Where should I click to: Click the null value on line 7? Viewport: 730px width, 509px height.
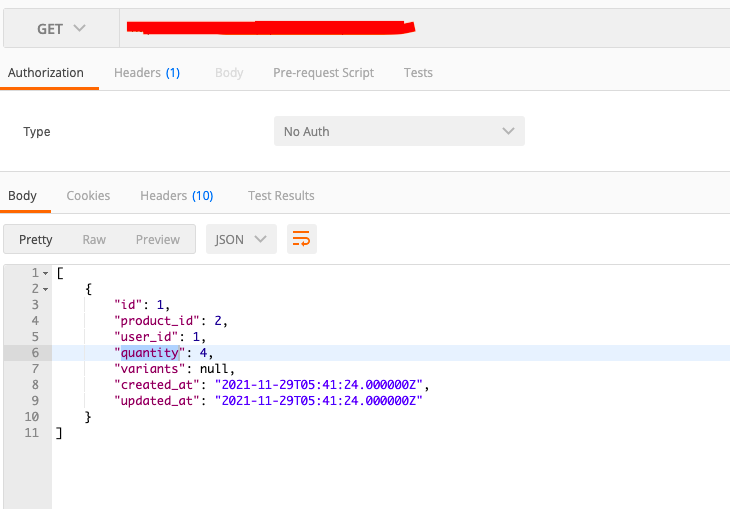(214, 369)
